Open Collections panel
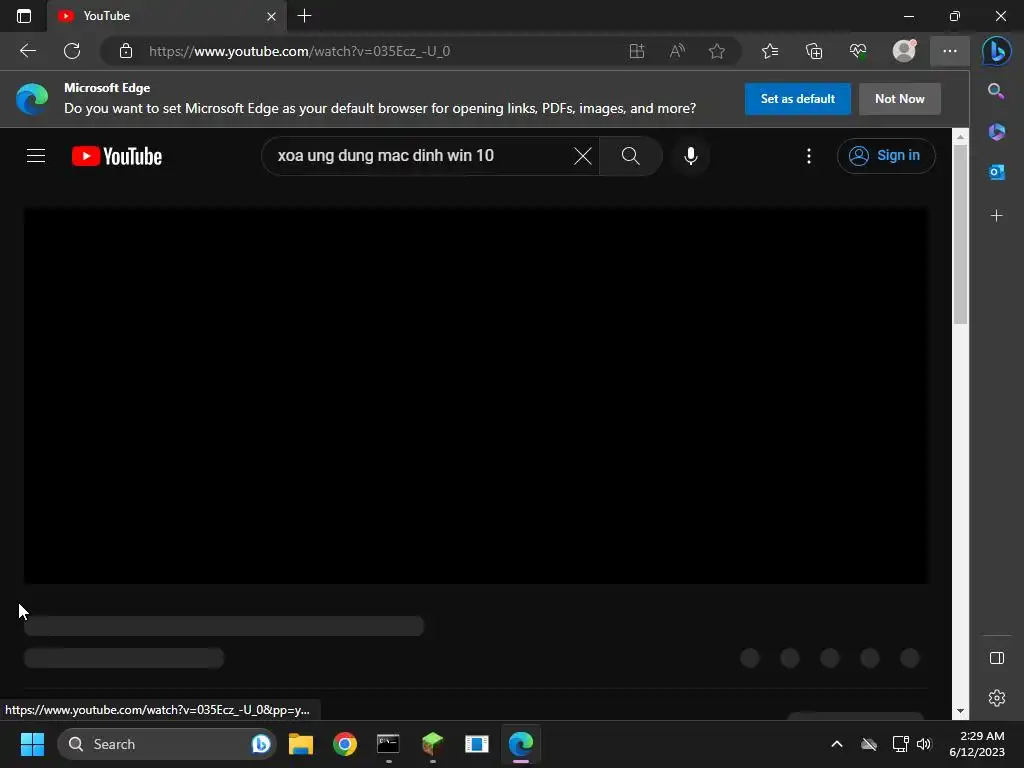This screenshot has height=768, width=1024. (x=814, y=51)
